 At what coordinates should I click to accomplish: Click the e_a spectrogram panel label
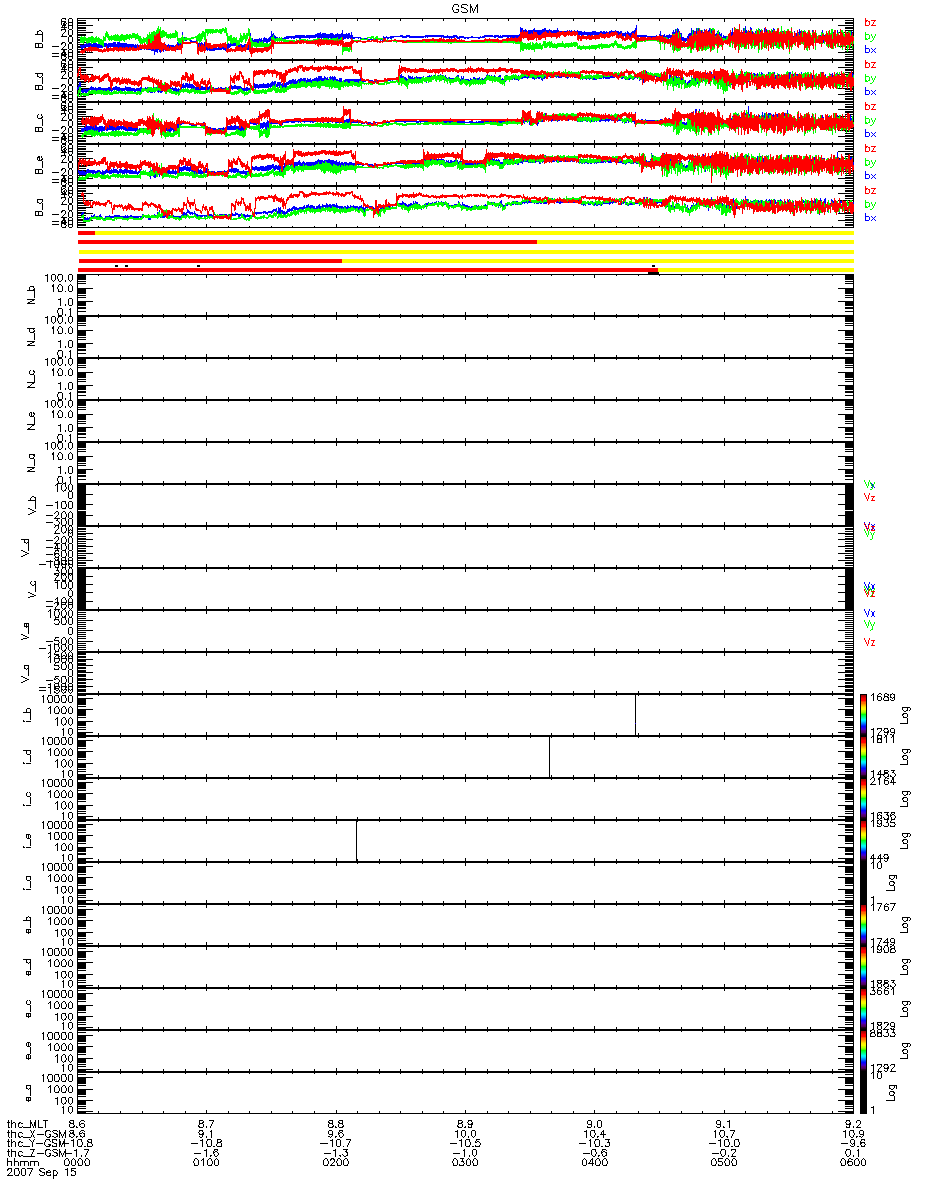click(31, 1093)
